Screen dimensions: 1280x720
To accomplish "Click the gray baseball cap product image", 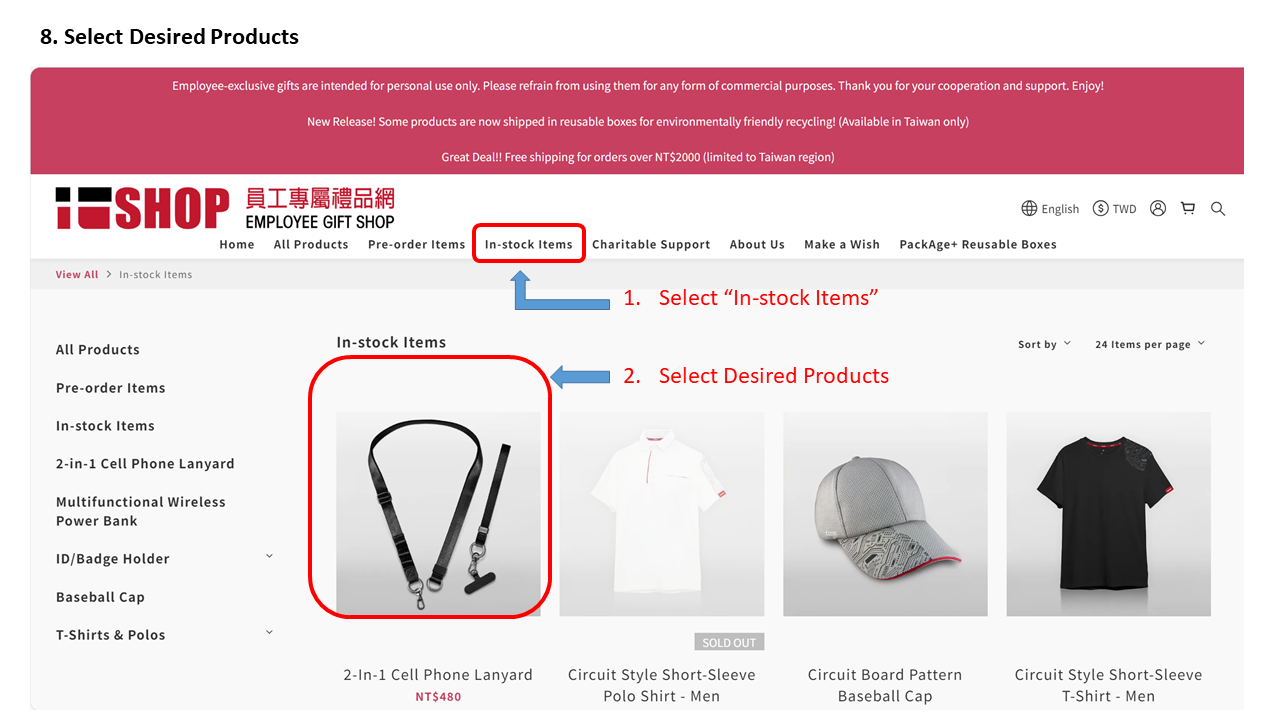I will tap(885, 514).
